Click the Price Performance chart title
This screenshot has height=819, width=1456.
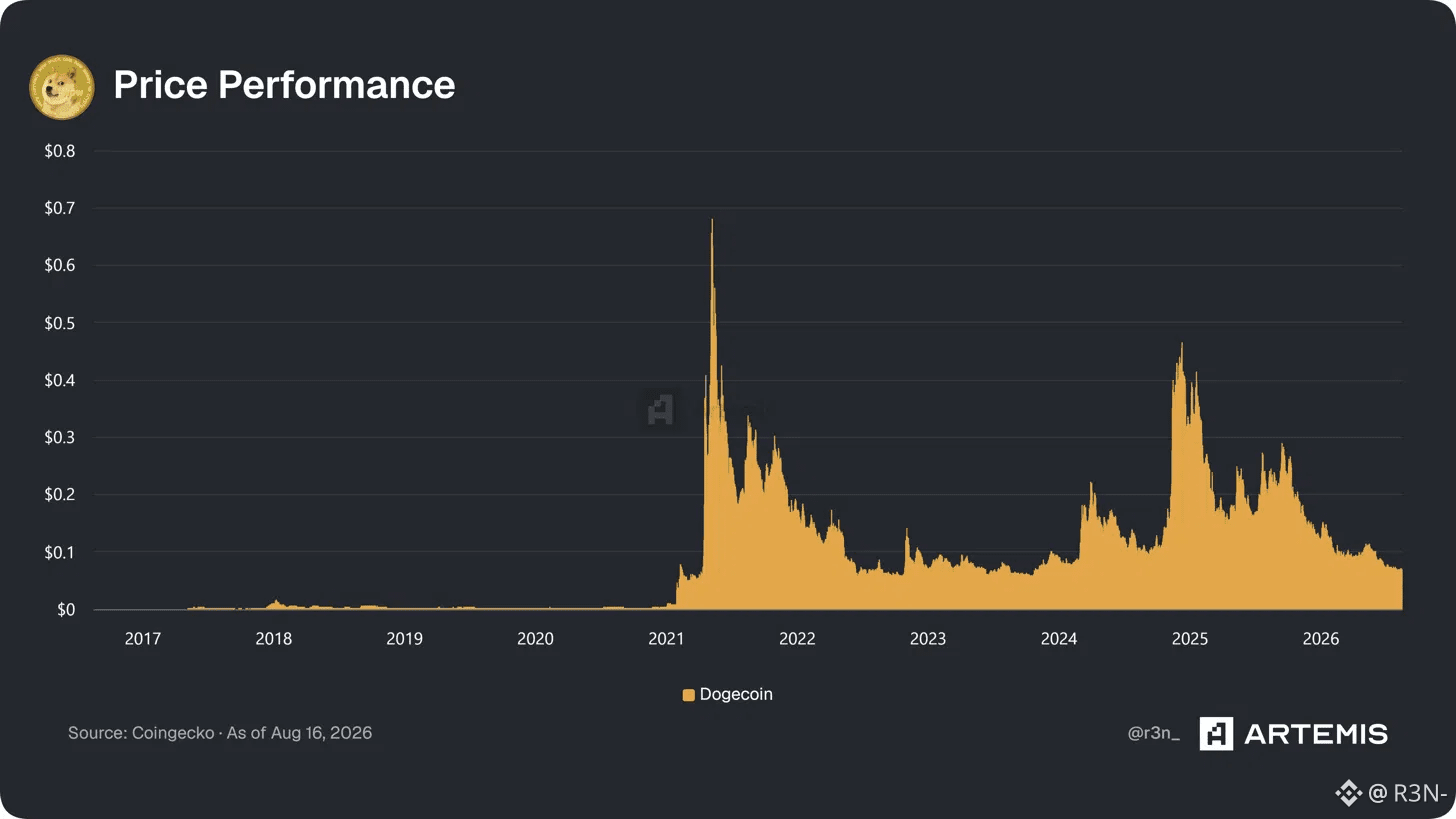[x=284, y=85]
